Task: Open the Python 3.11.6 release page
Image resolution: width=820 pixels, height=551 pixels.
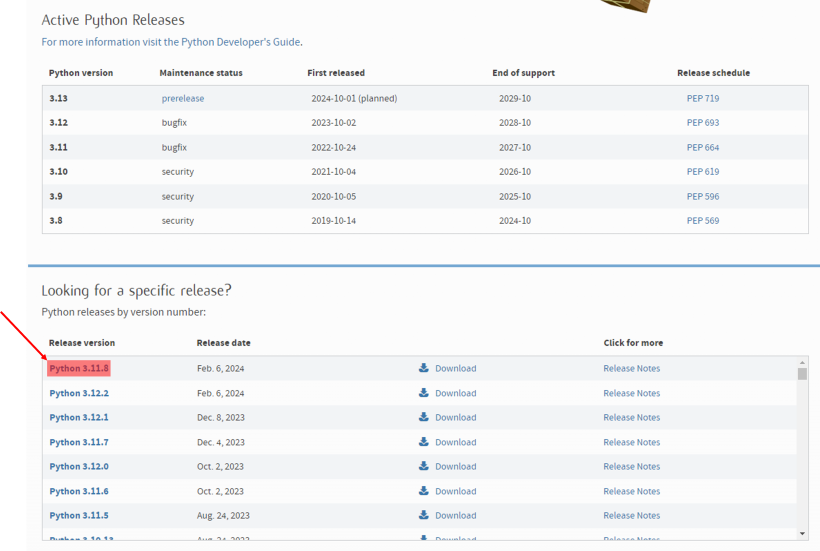Action: click(79, 491)
